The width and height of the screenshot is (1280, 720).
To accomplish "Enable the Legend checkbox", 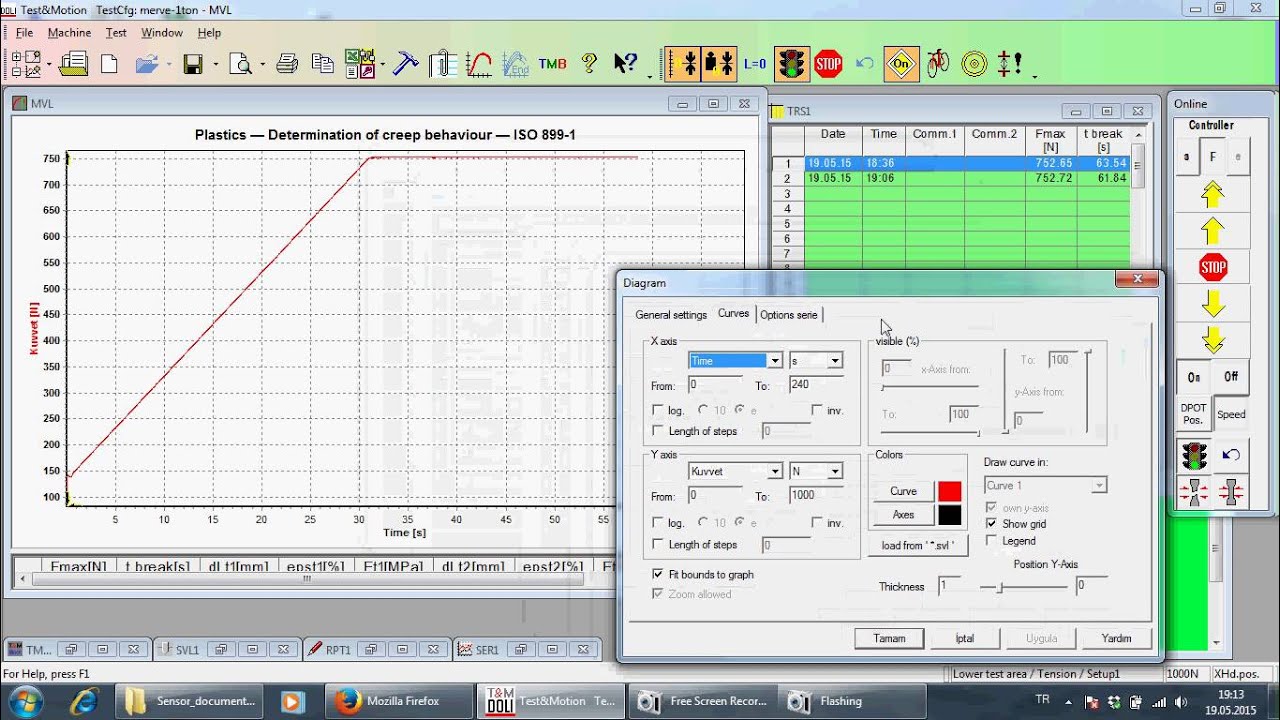I will (x=991, y=541).
